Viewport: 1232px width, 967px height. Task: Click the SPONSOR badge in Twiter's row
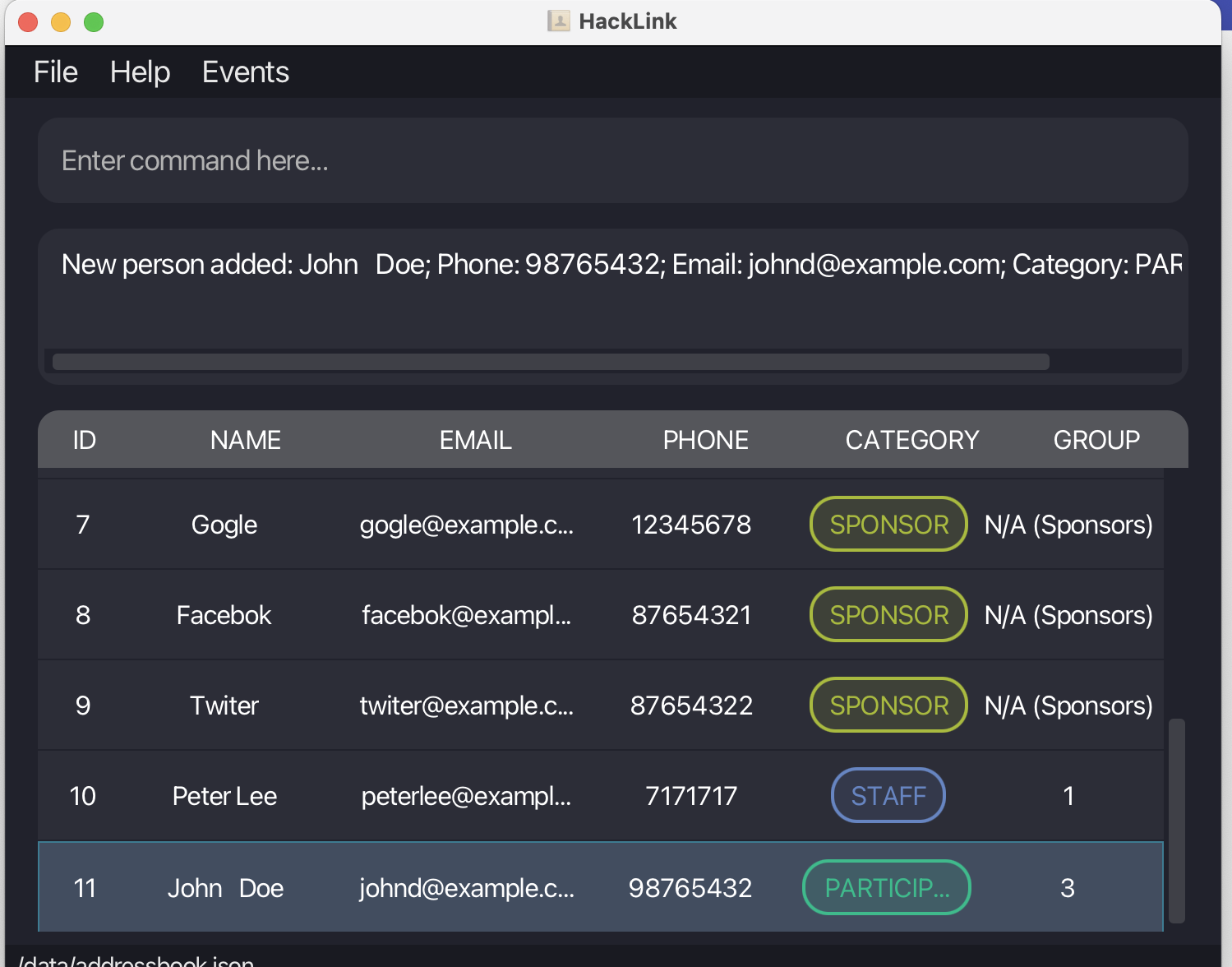point(889,706)
